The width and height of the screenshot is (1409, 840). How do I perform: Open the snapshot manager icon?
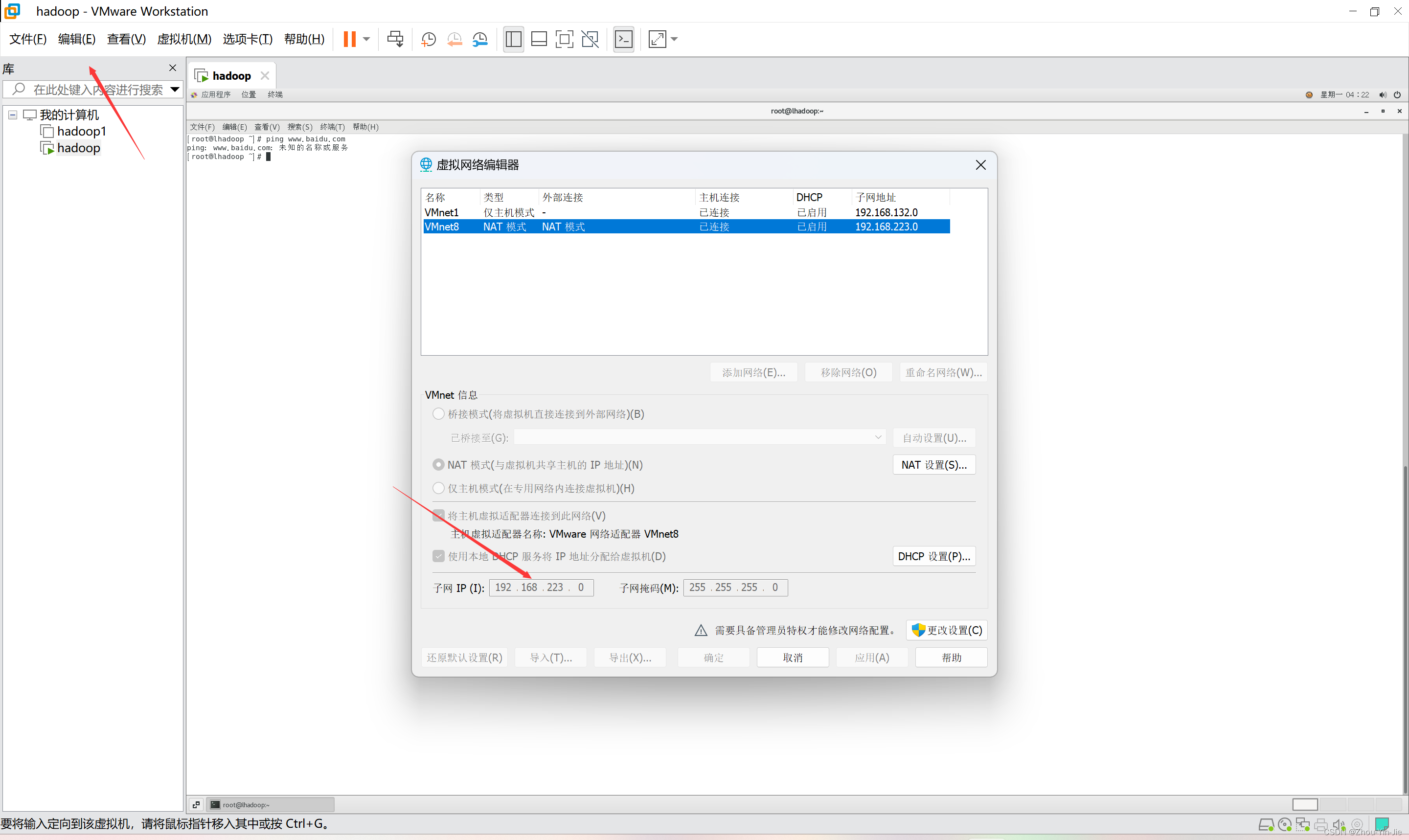point(480,39)
